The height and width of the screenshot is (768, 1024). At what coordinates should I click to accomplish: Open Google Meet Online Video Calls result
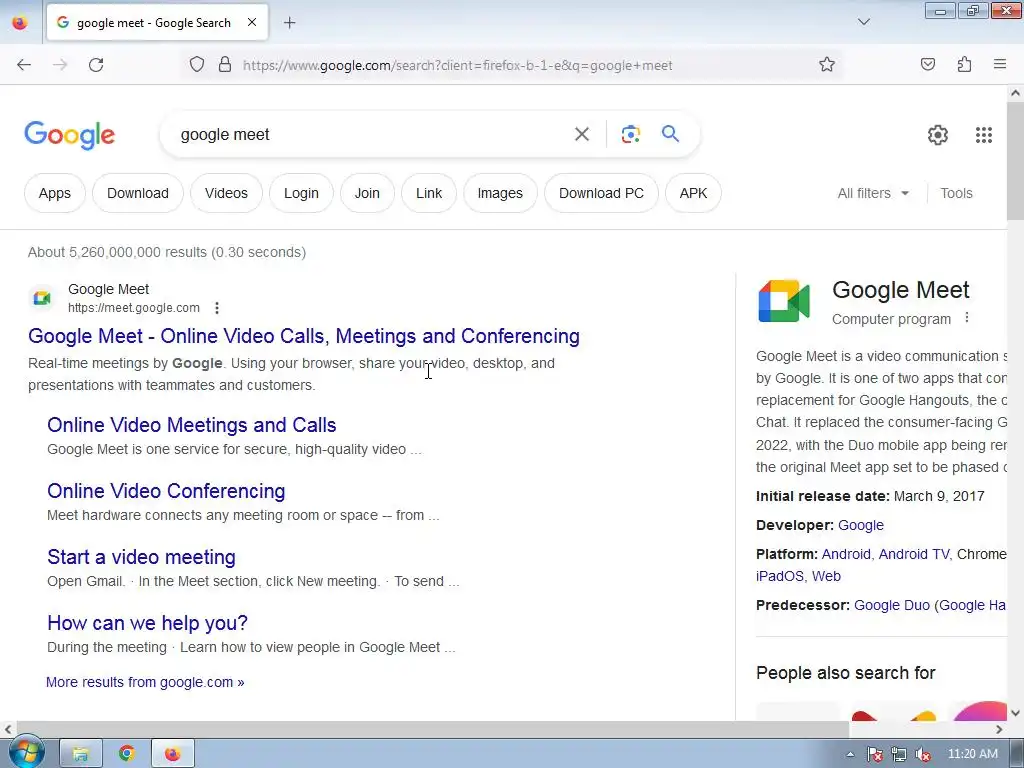point(304,336)
